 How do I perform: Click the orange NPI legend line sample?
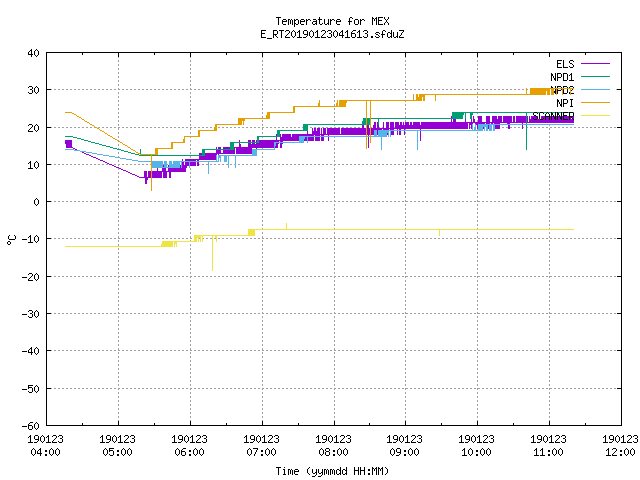pos(595,102)
